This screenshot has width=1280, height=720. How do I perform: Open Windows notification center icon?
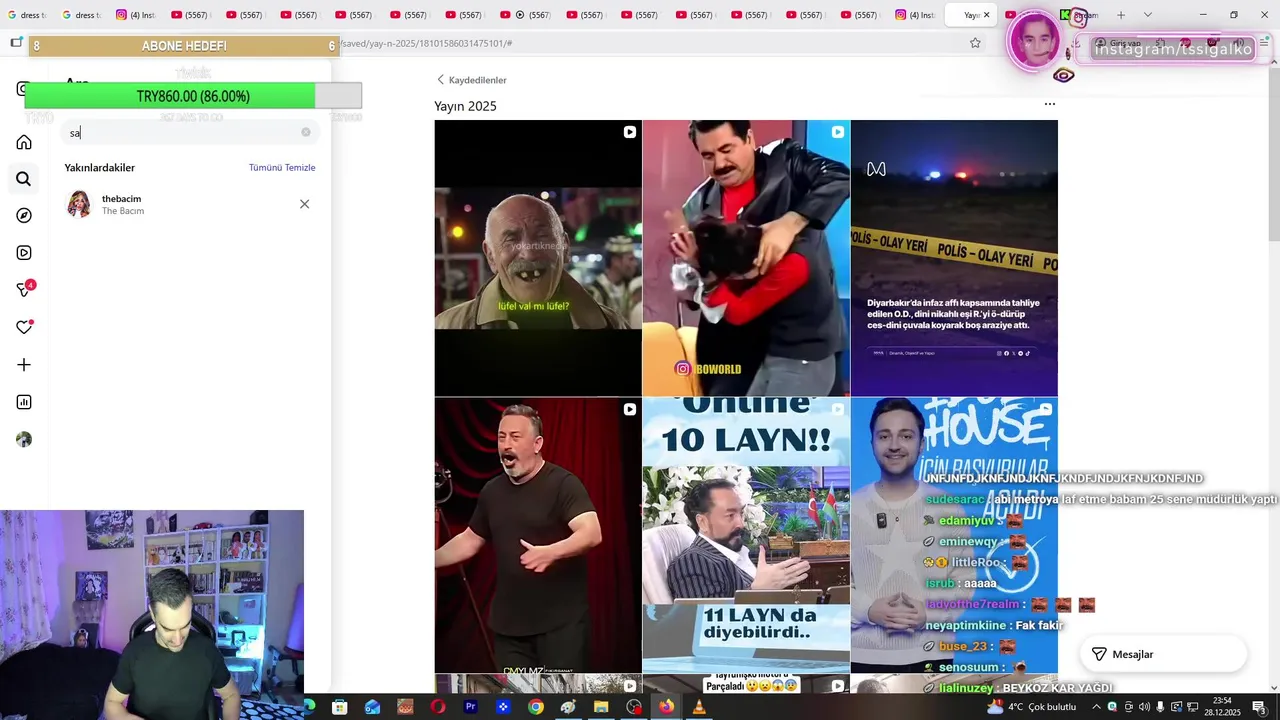[x=1259, y=707]
